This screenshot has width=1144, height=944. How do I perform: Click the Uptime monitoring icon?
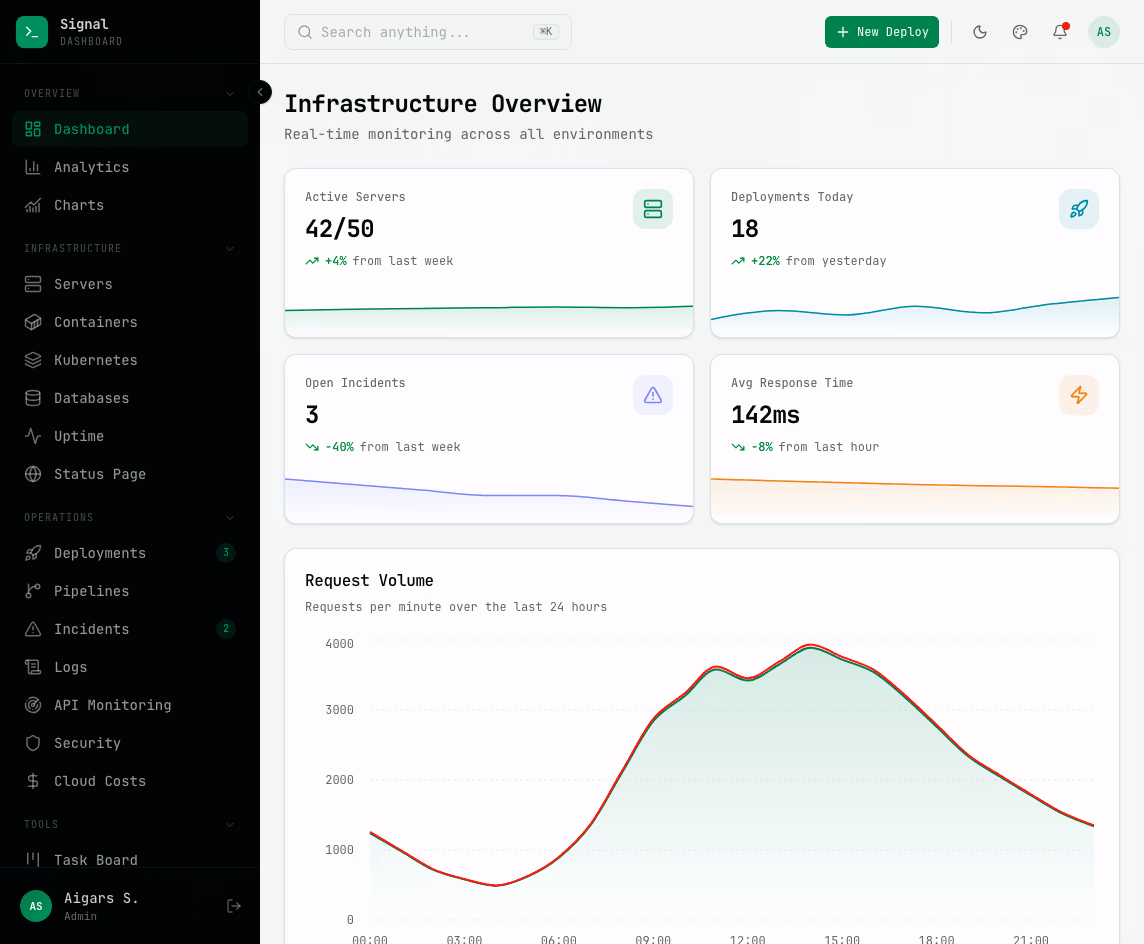tap(33, 436)
